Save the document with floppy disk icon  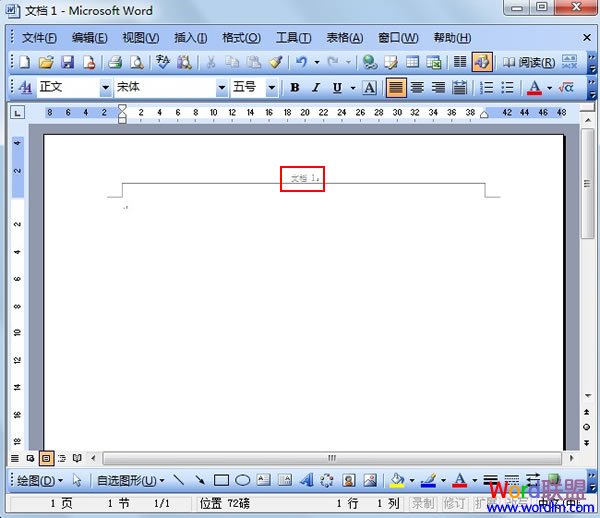pos(67,62)
